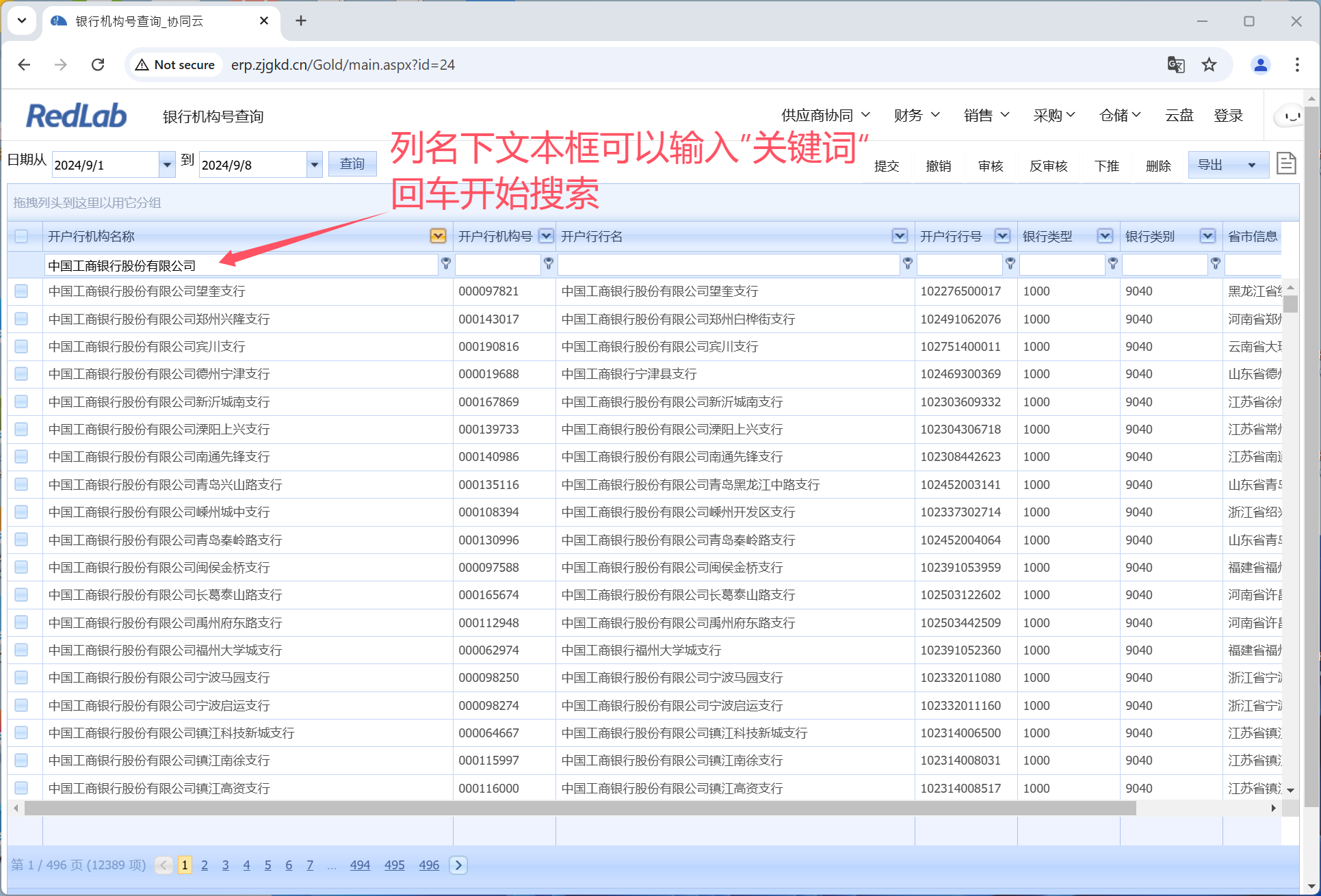Click the RedLab logo
This screenshot has width=1321, height=896.
76,116
